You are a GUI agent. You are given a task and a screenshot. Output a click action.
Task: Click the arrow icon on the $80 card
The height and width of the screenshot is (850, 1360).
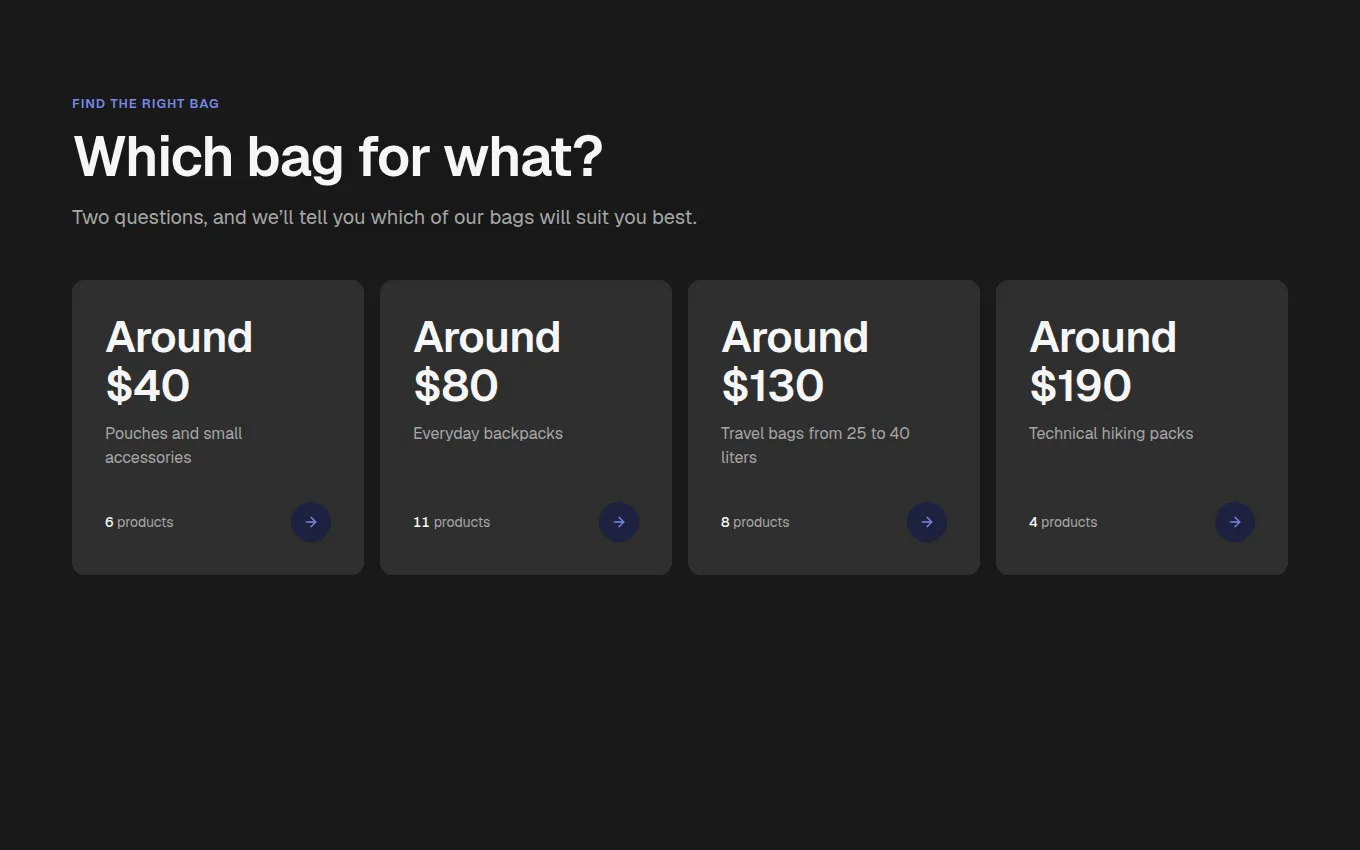point(619,522)
